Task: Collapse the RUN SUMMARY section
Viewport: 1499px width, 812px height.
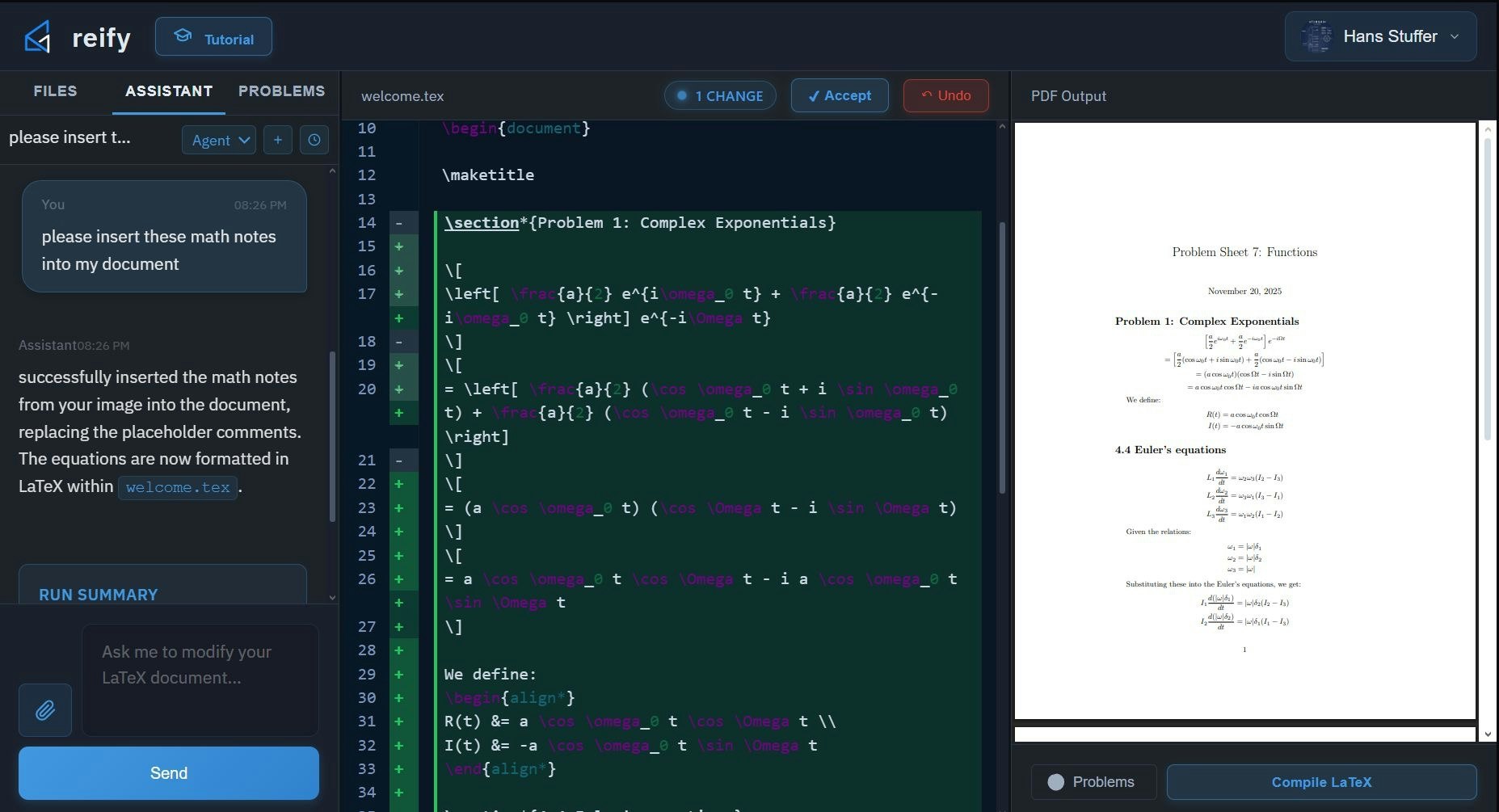Action: pyautogui.click(x=98, y=595)
